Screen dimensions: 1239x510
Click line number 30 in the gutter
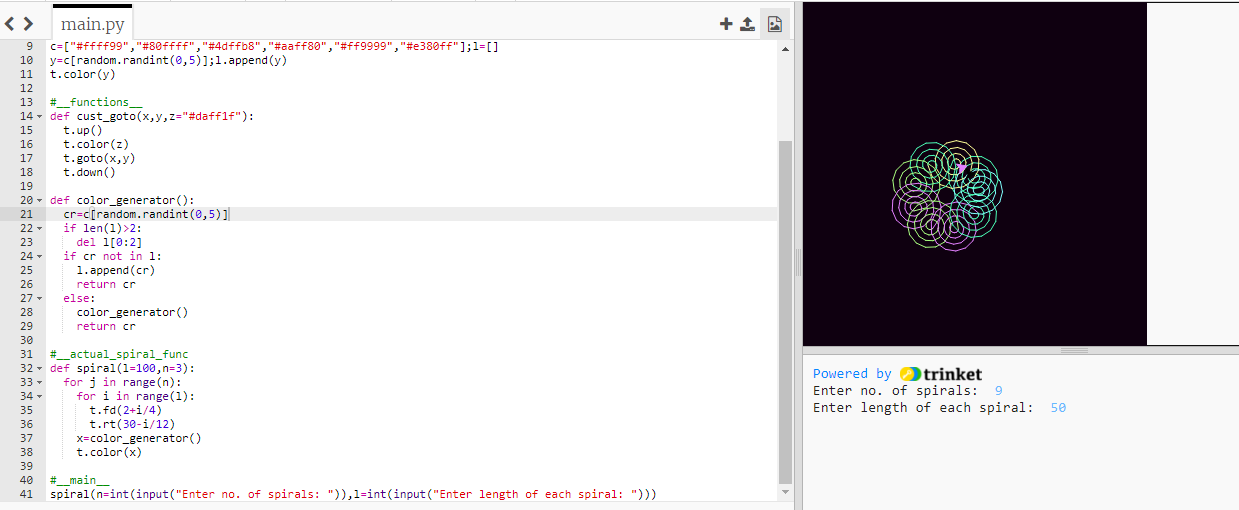tap(27, 340)
